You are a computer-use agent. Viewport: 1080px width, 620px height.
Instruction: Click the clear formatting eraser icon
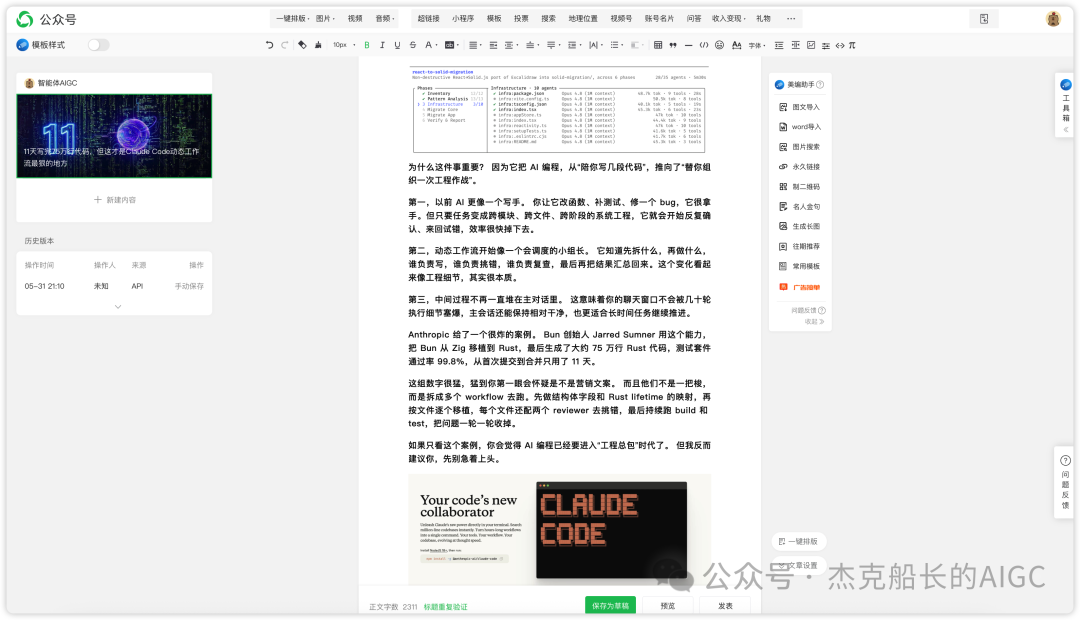pyautogui.click(x=302, y=45)
